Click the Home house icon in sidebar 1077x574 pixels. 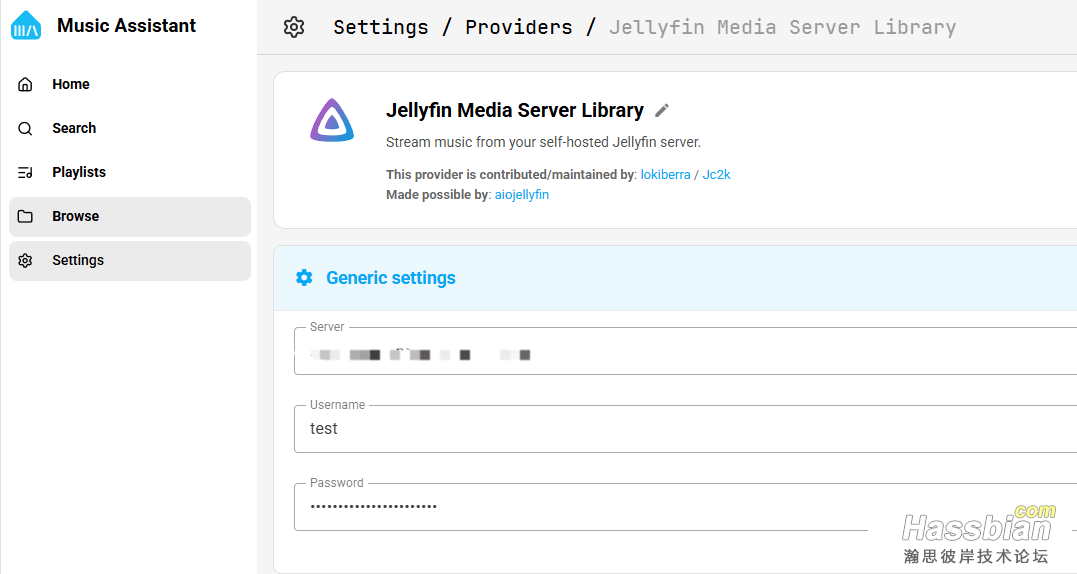(26, 85)
